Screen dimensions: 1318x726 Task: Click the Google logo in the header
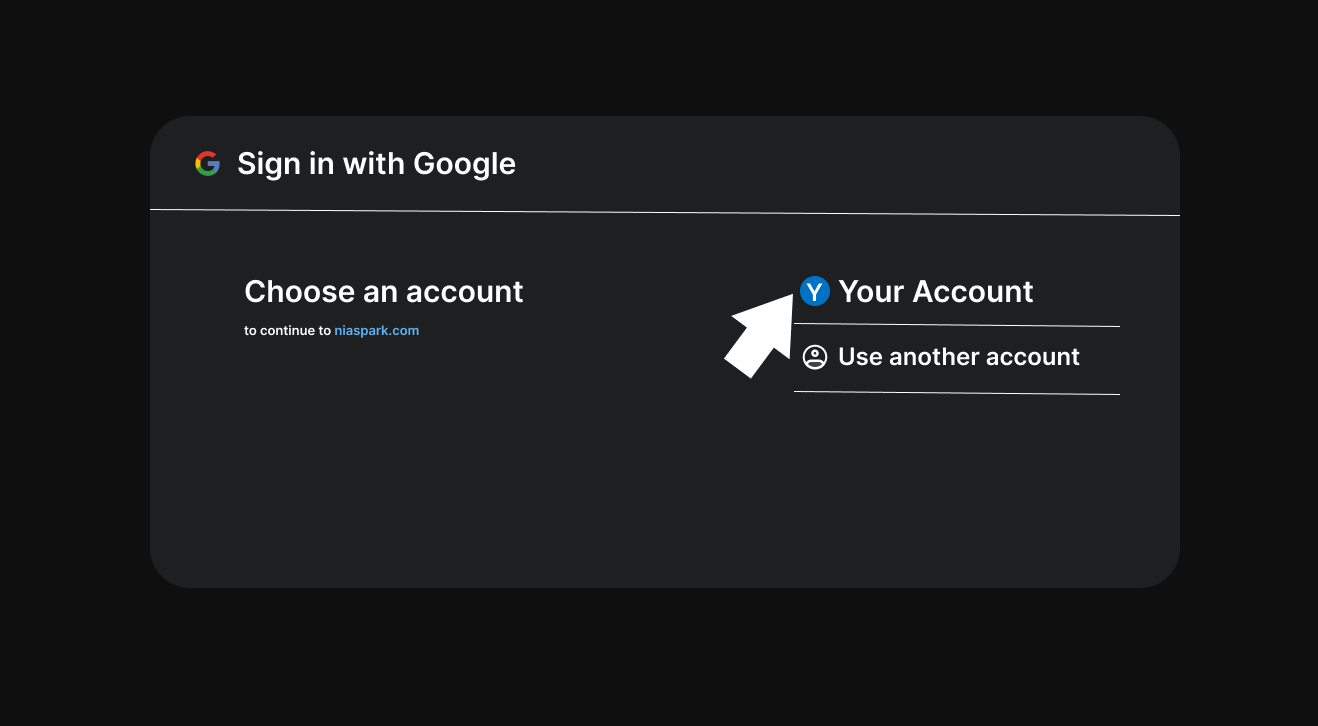[x=207, y=164]
